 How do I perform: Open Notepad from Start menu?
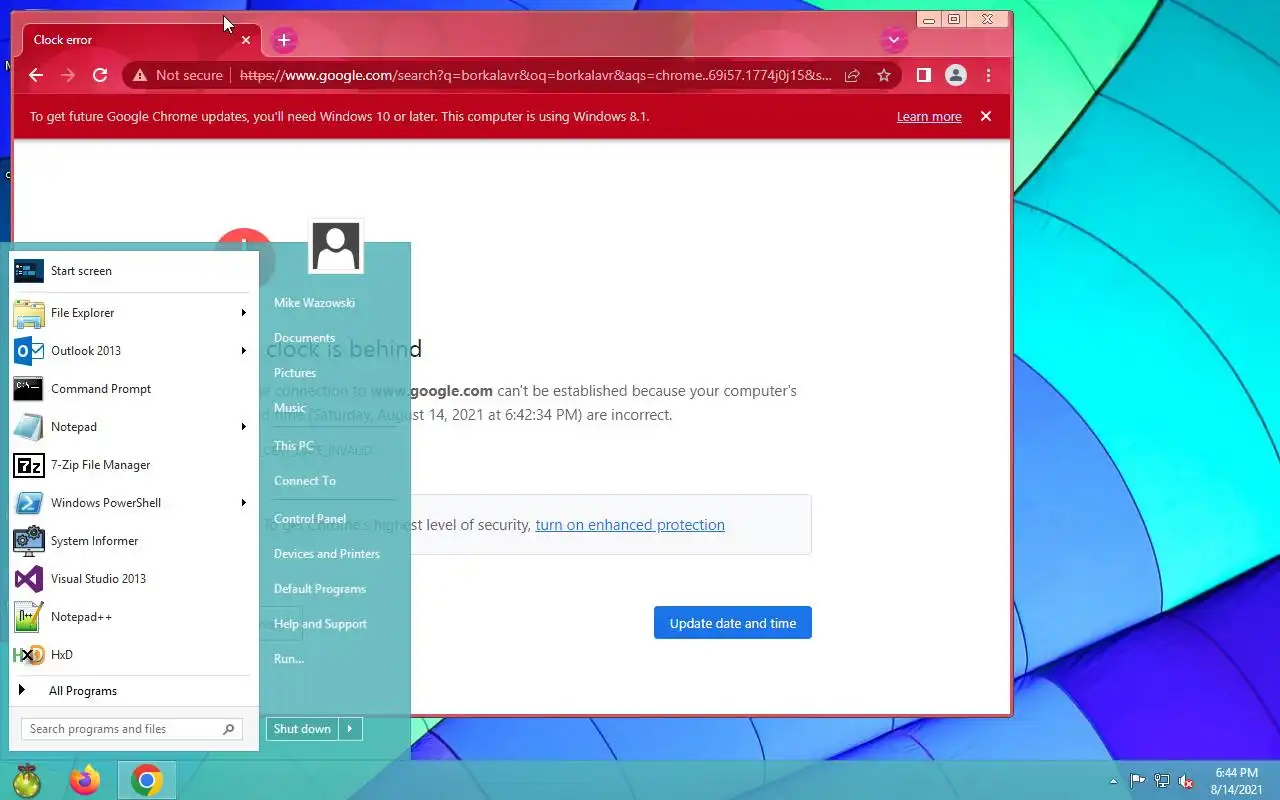coord(132,427)
